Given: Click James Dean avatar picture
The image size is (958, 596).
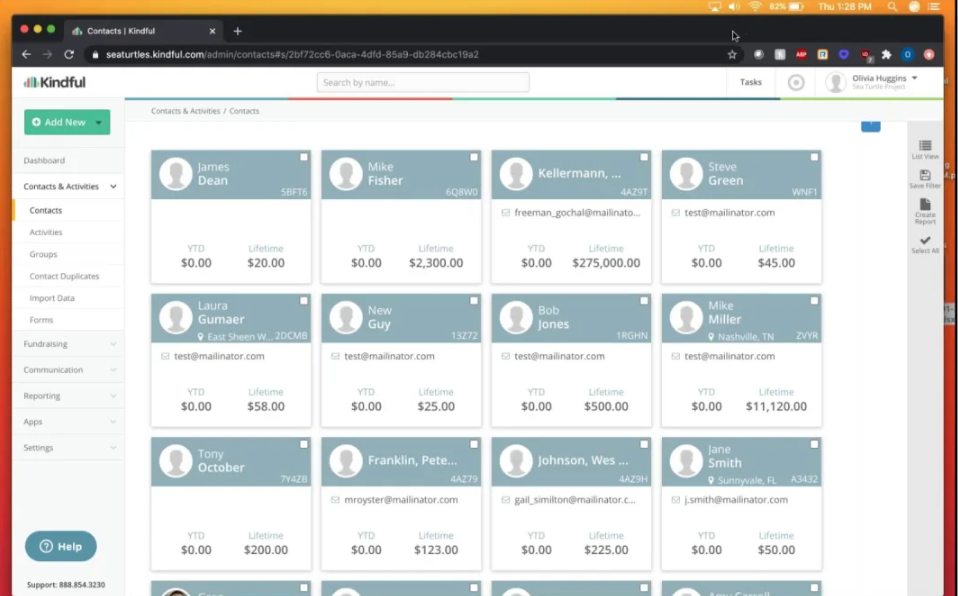Looking at the screenshot, I should pyautogui.click(x=176, y=174).
